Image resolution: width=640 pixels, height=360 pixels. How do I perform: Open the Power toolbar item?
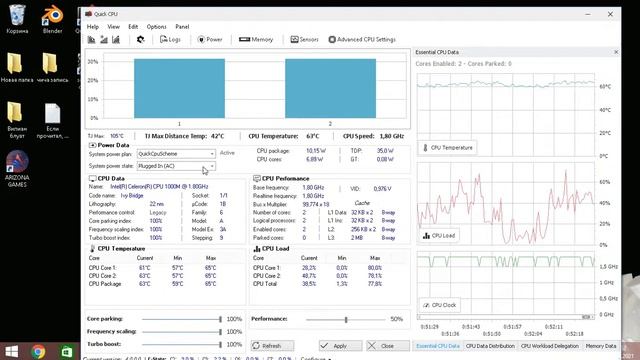[x=210, y=40]
